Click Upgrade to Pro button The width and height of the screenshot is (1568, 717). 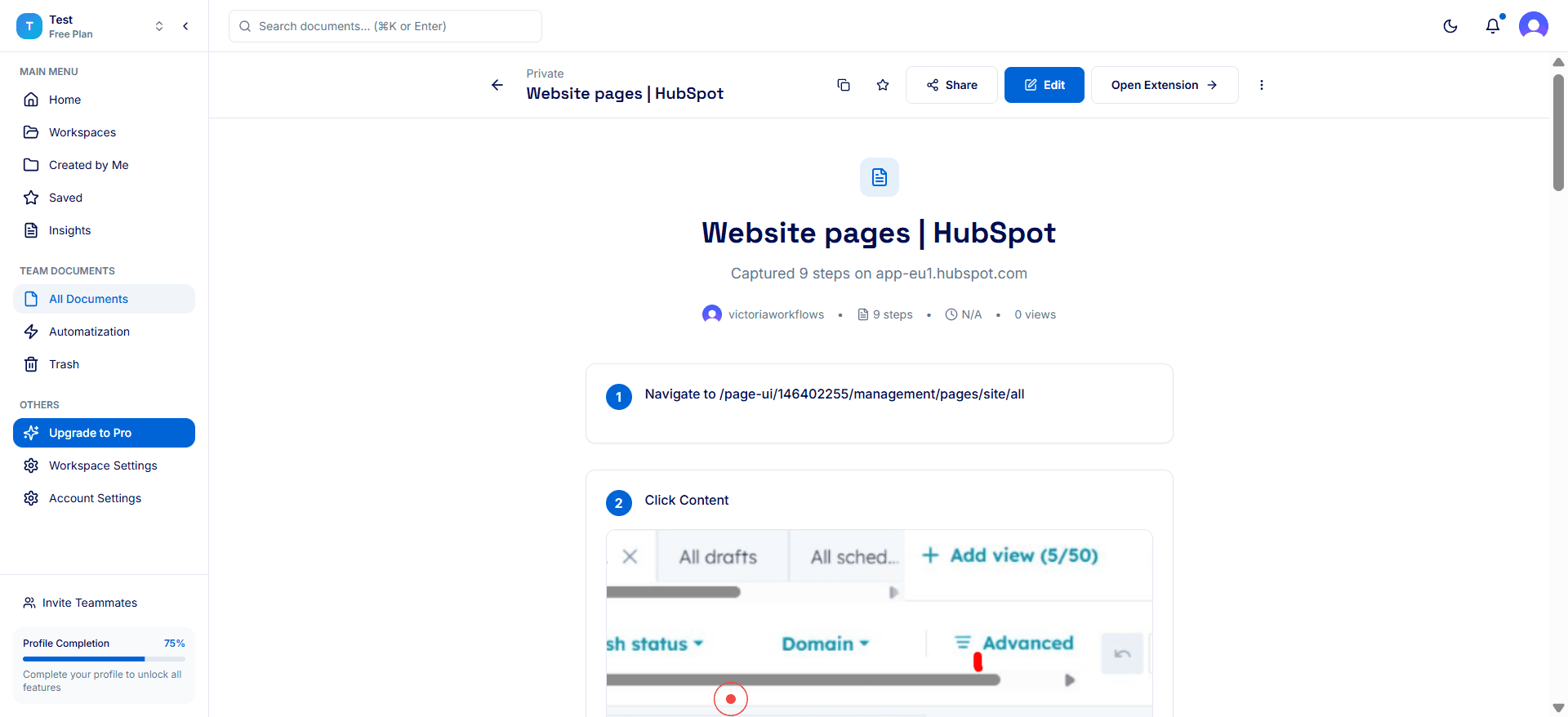tap(104, 433)
